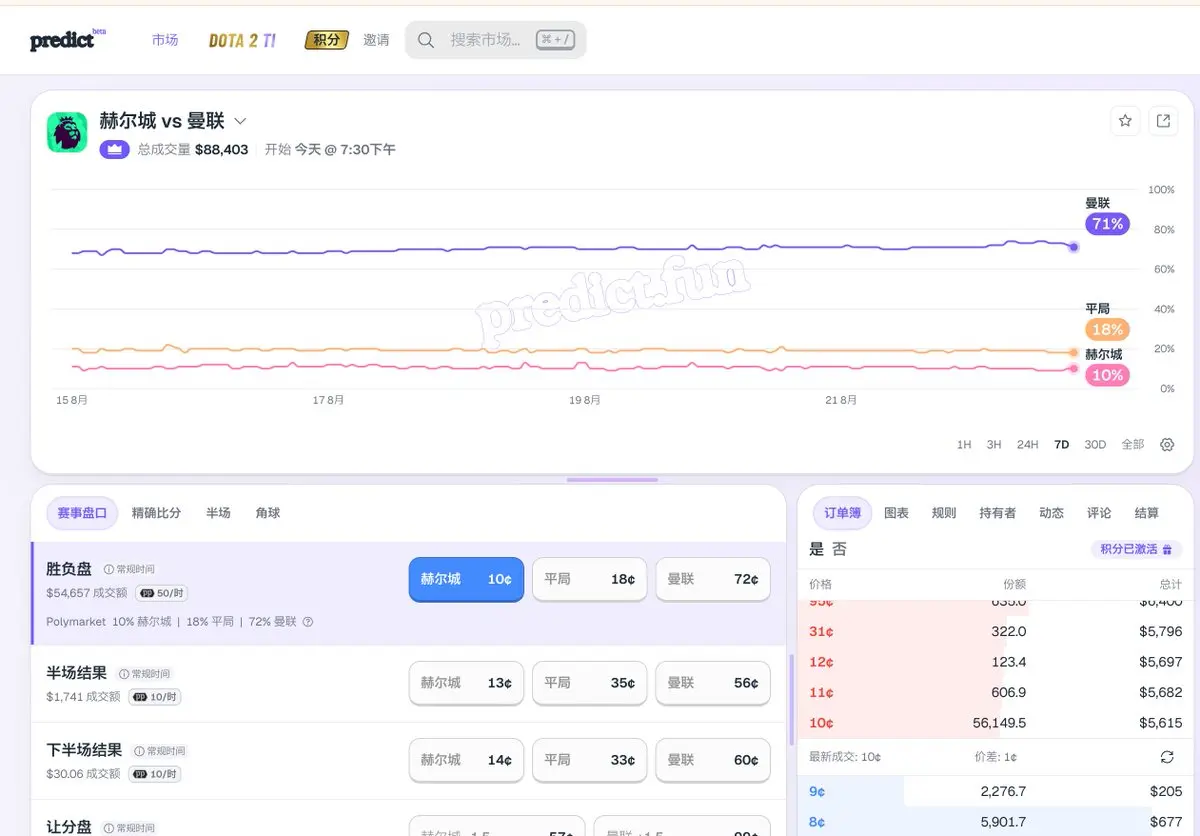Select 平局 18¢ in 胜负盘

click(x=589, y=579)
